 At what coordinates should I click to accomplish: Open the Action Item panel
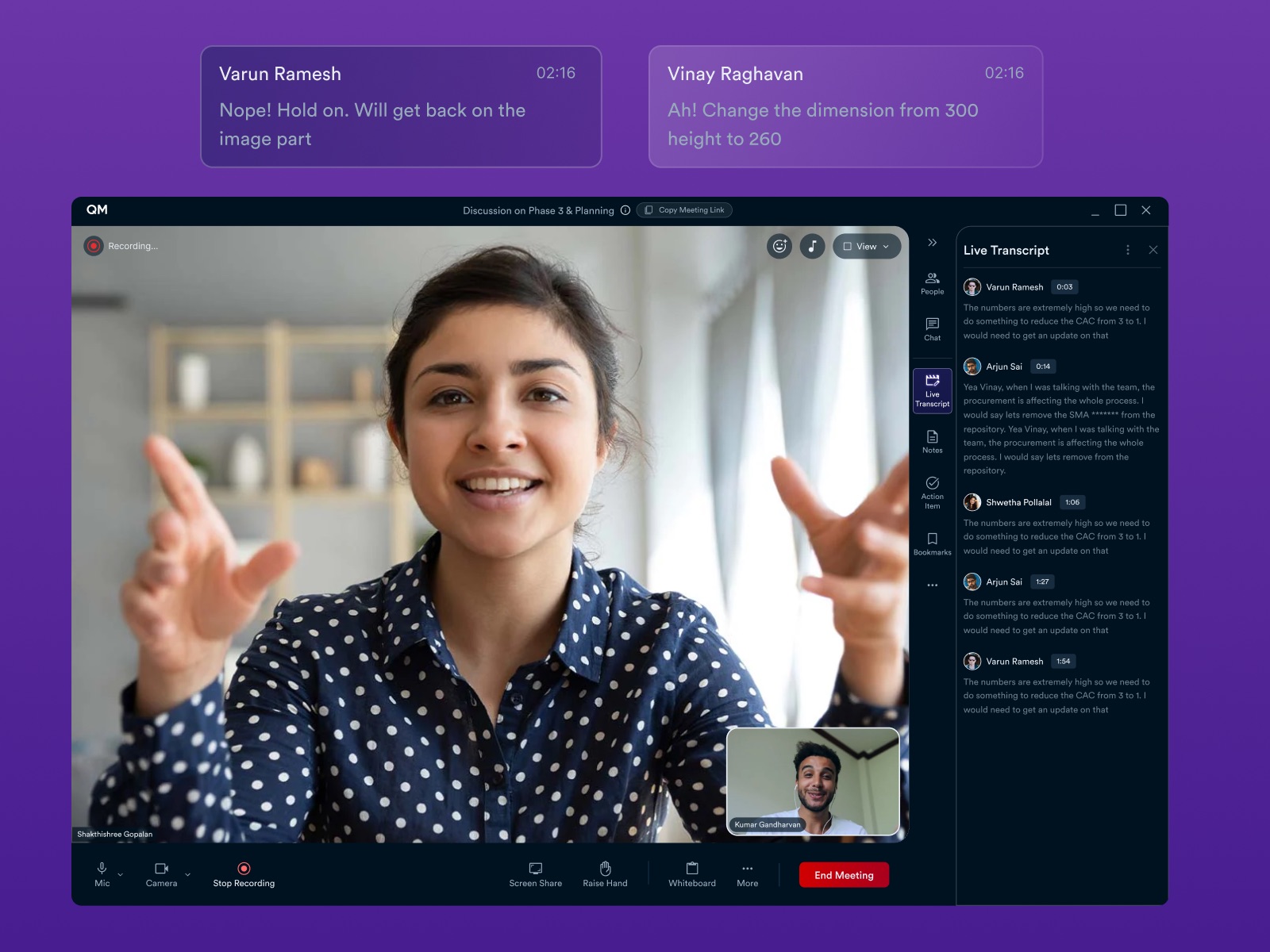point(933,493)
